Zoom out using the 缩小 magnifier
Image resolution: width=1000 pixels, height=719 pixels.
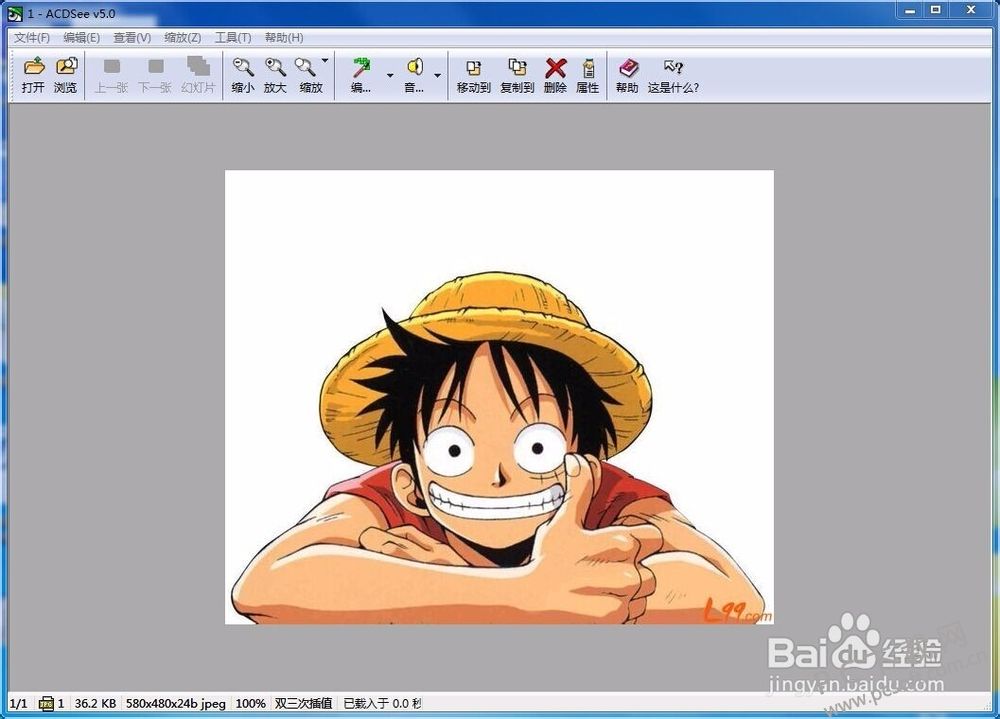(242, 66)
